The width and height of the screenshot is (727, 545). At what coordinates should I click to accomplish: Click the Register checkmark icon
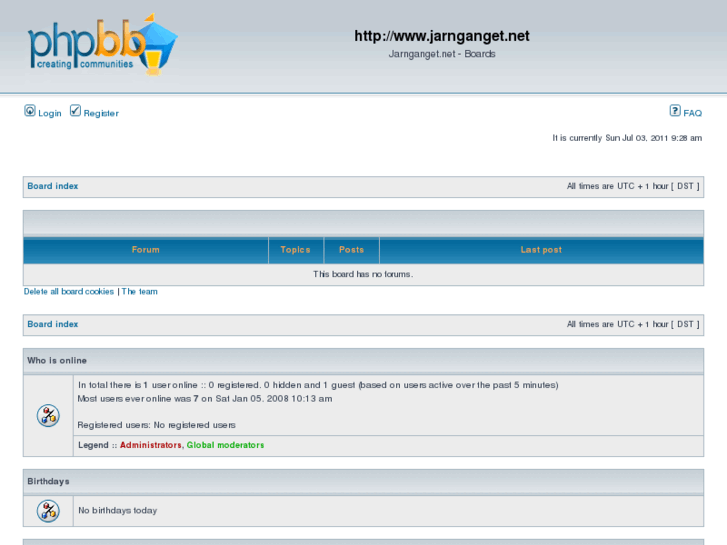tap(75, 111)
